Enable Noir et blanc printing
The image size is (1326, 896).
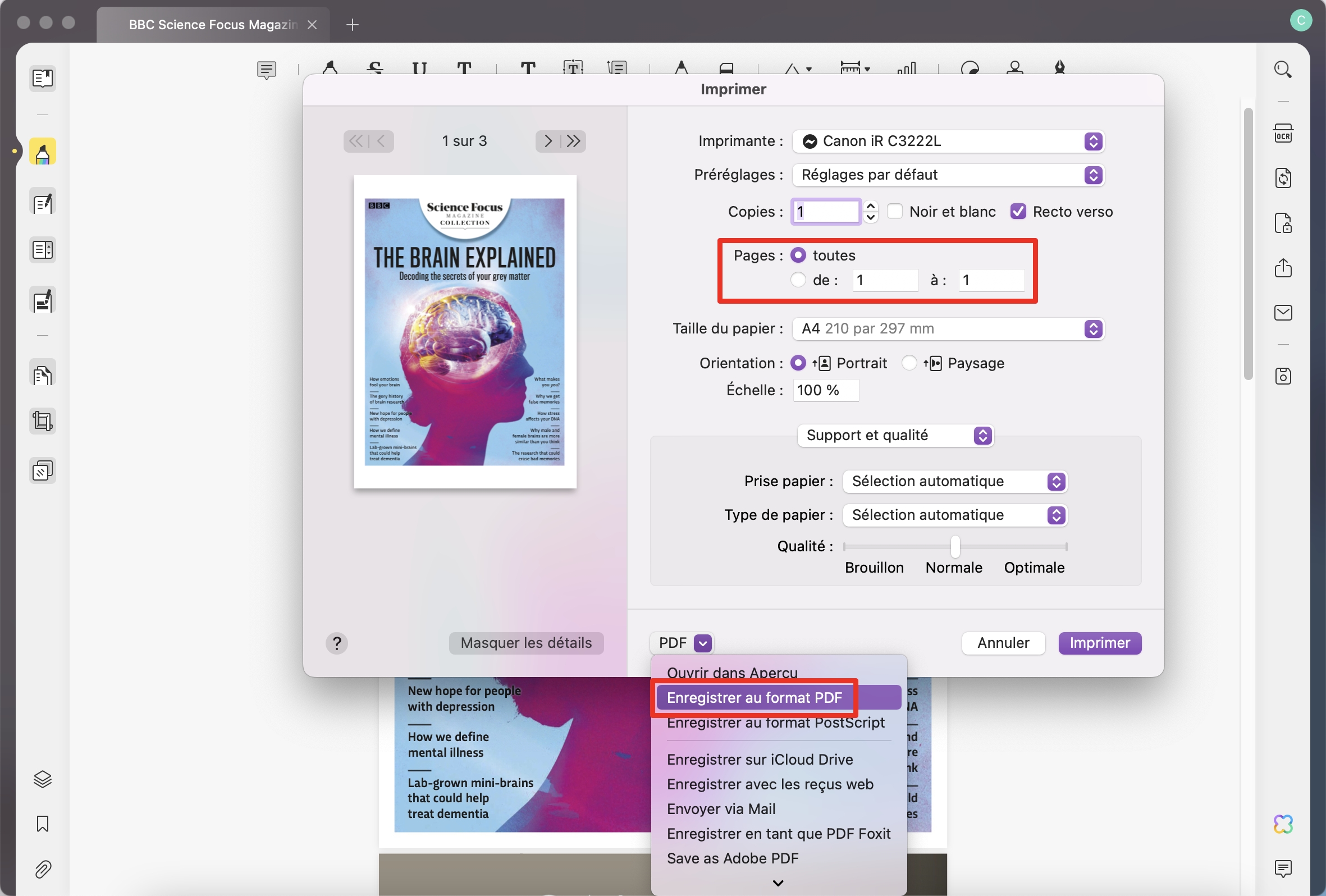click(x=895, y=211)
